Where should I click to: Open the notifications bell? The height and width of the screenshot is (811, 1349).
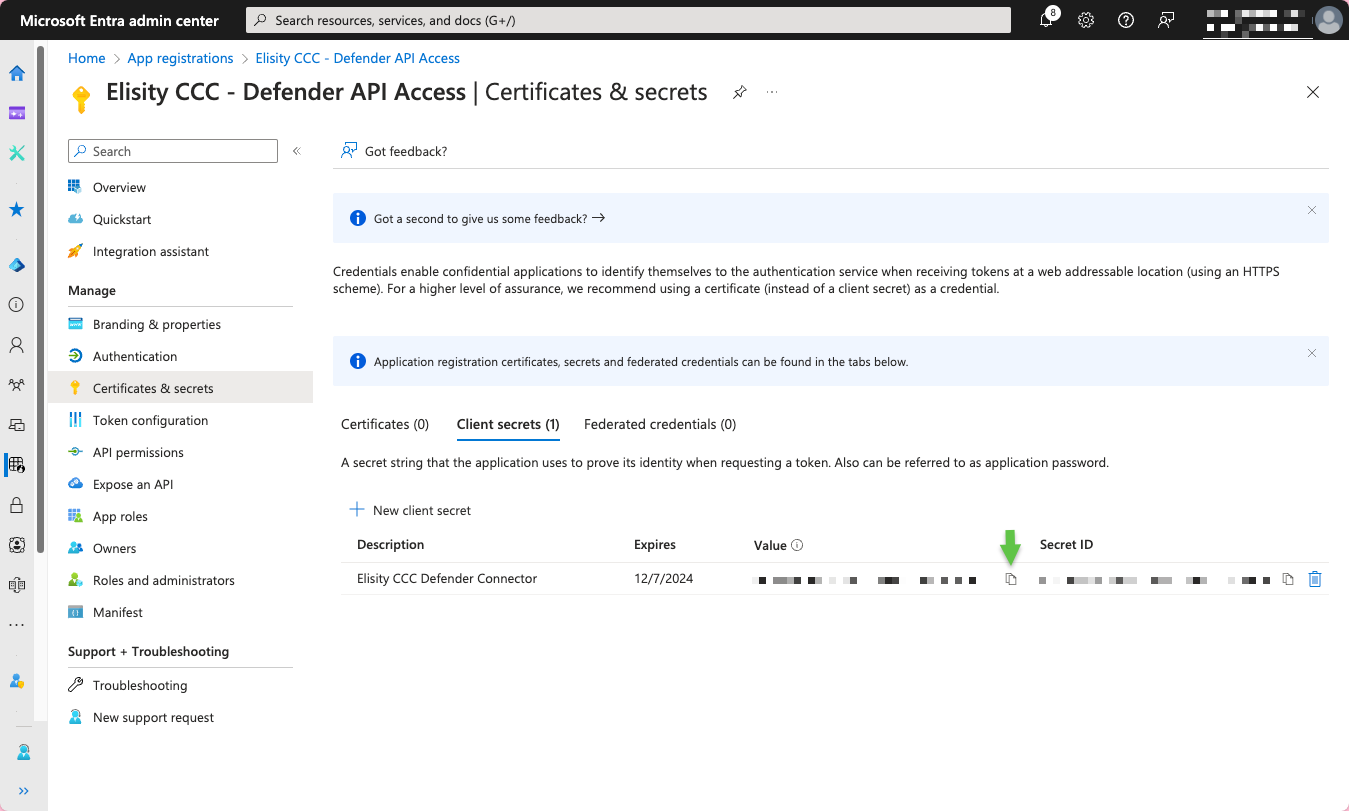click(x=1046, y=20)
